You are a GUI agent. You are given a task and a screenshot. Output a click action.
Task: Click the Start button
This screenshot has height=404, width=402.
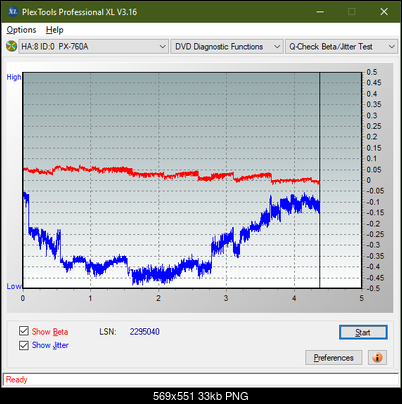pos(363,332)
